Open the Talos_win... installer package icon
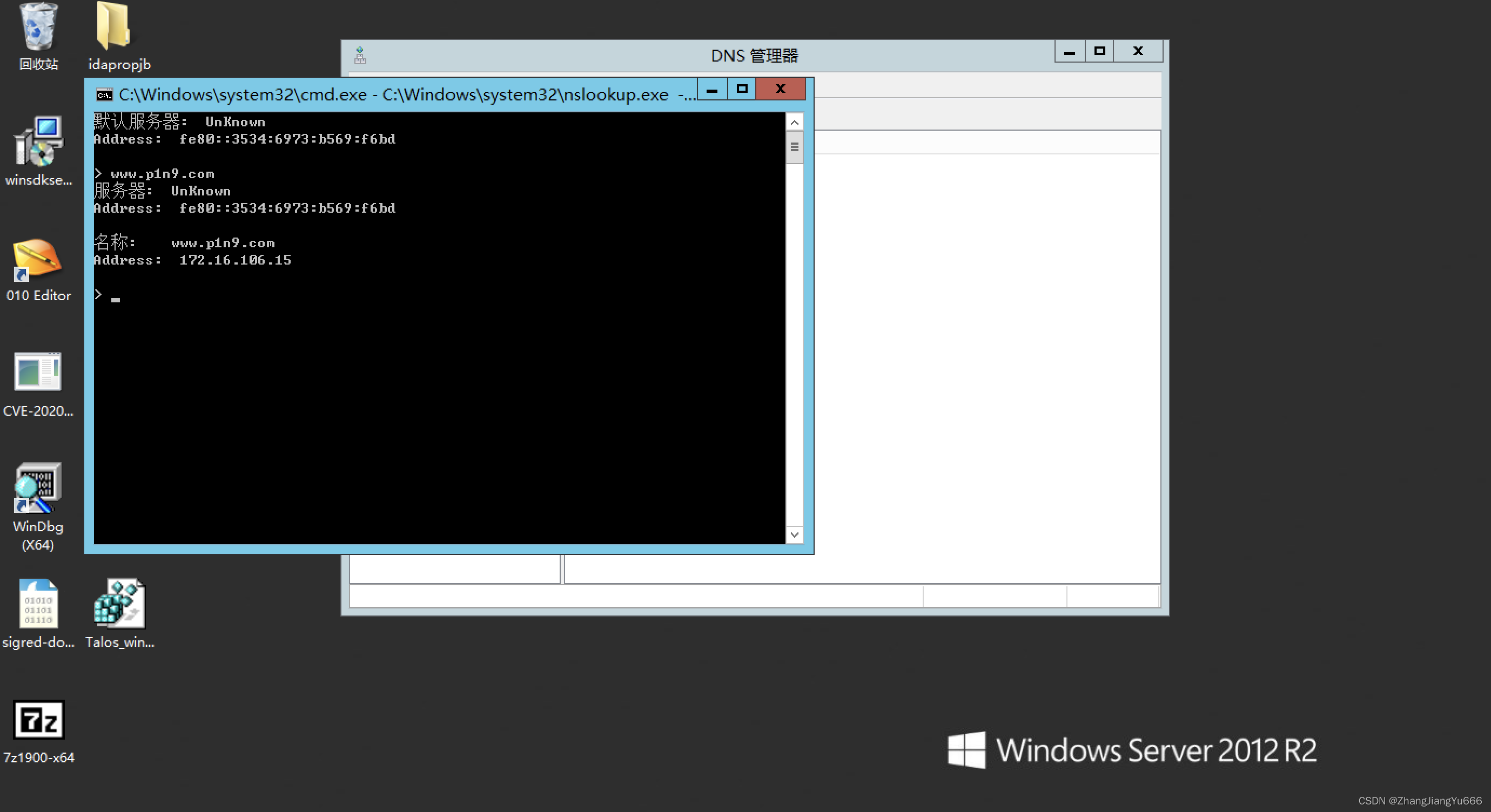 119,603
